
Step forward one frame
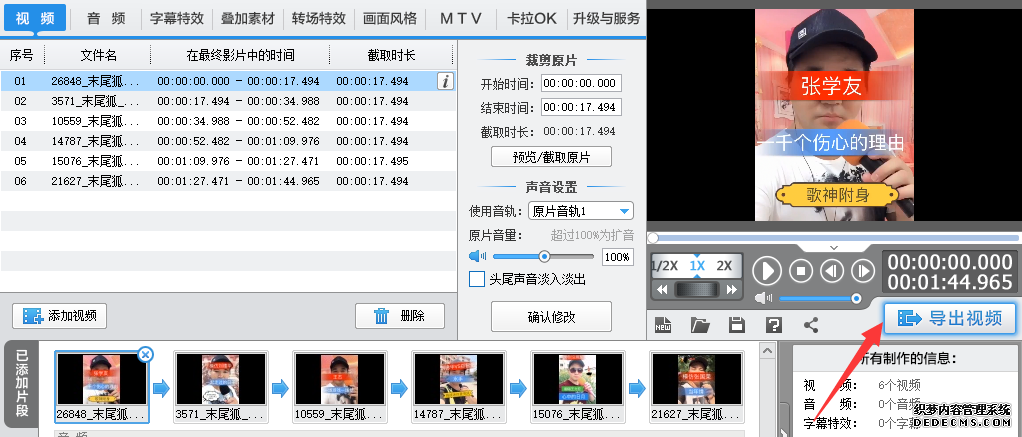[x=864, y=271]
